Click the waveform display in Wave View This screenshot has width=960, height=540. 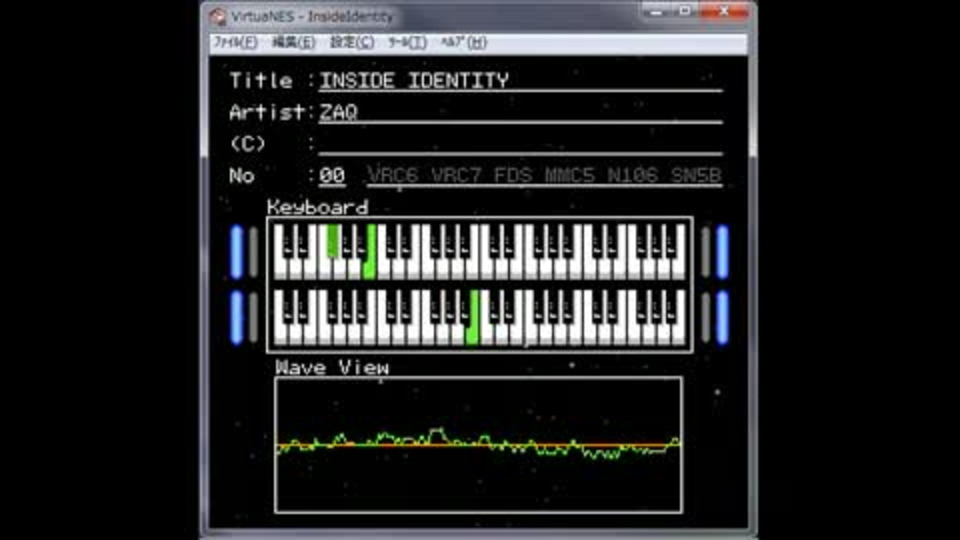[x=478, y=445]
